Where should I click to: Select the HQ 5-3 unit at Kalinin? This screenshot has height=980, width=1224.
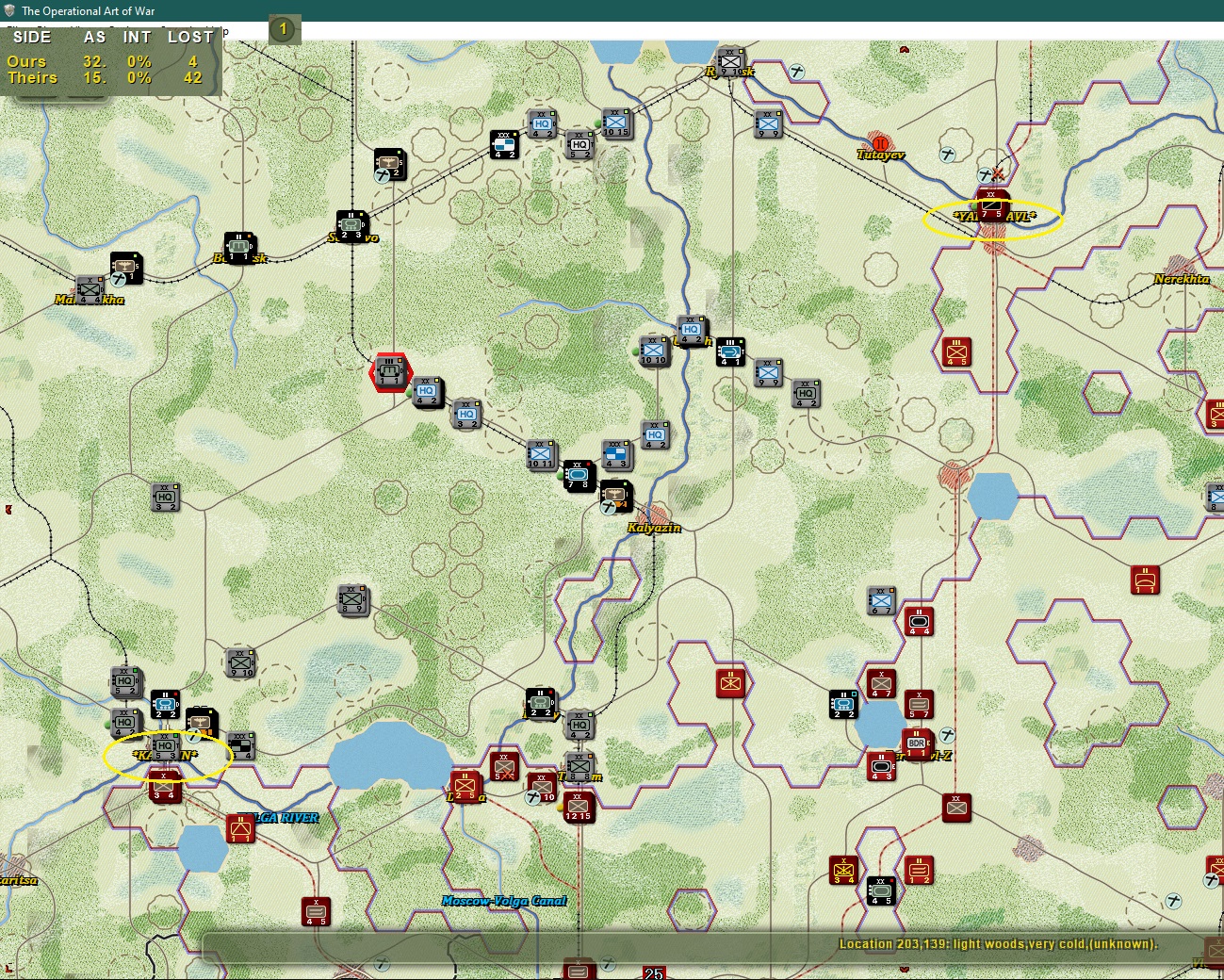click(x=165, y=746)
